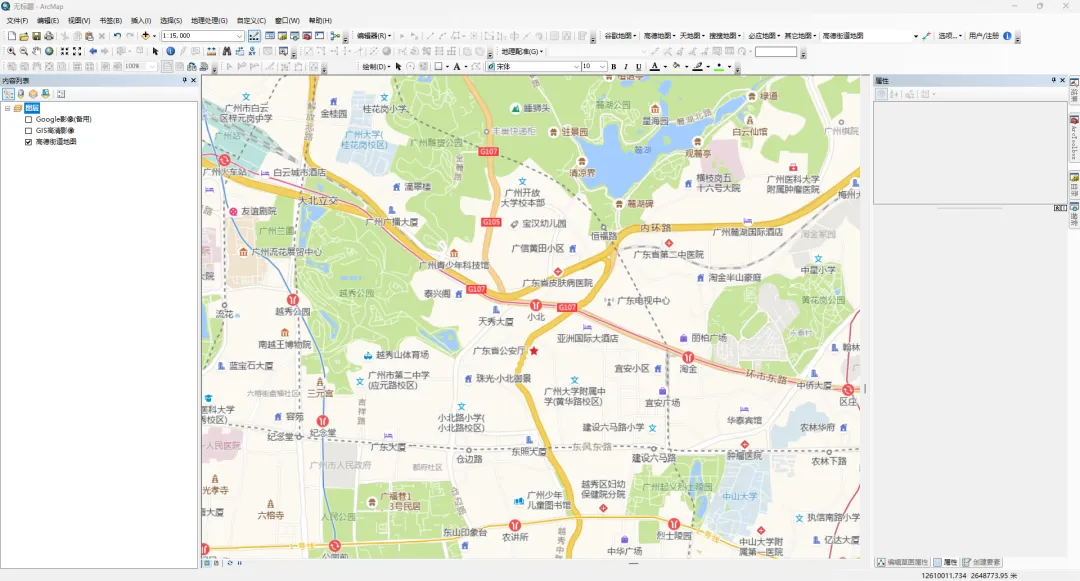Switch to List By Visibility view
Image resolution: width=1080 pixels, height=581 pixels.
pos(33,94)
